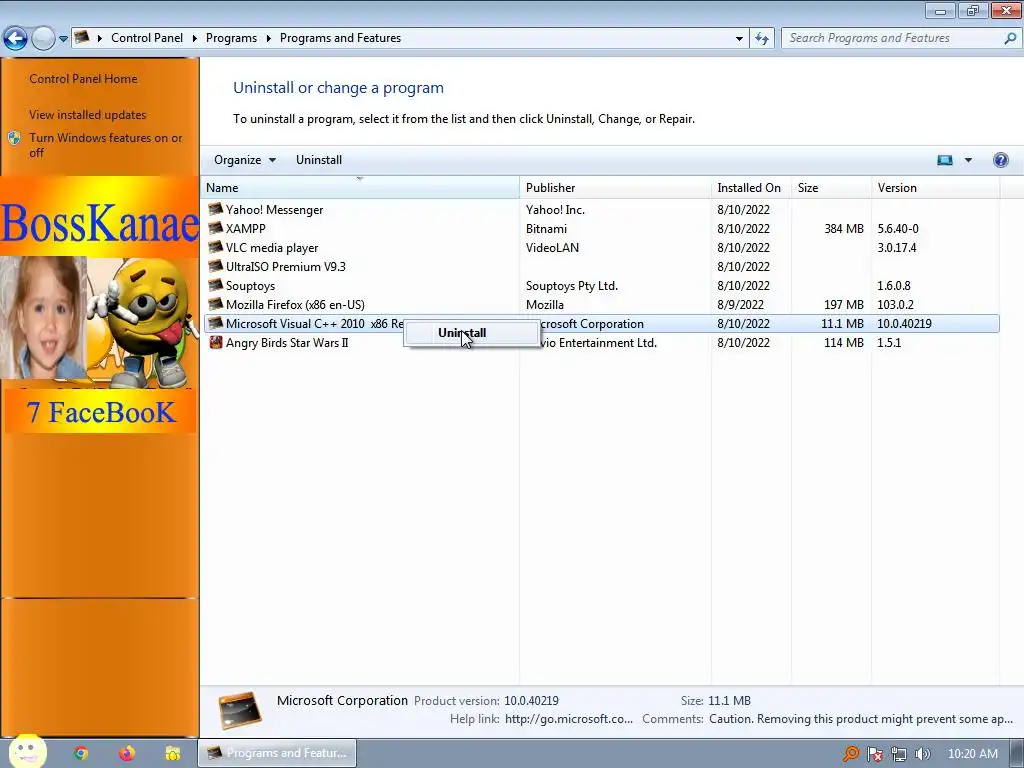Select UltraISO Premium V9.3 entry
This screenshot has height=768, width=1024.
pos(285,266)
